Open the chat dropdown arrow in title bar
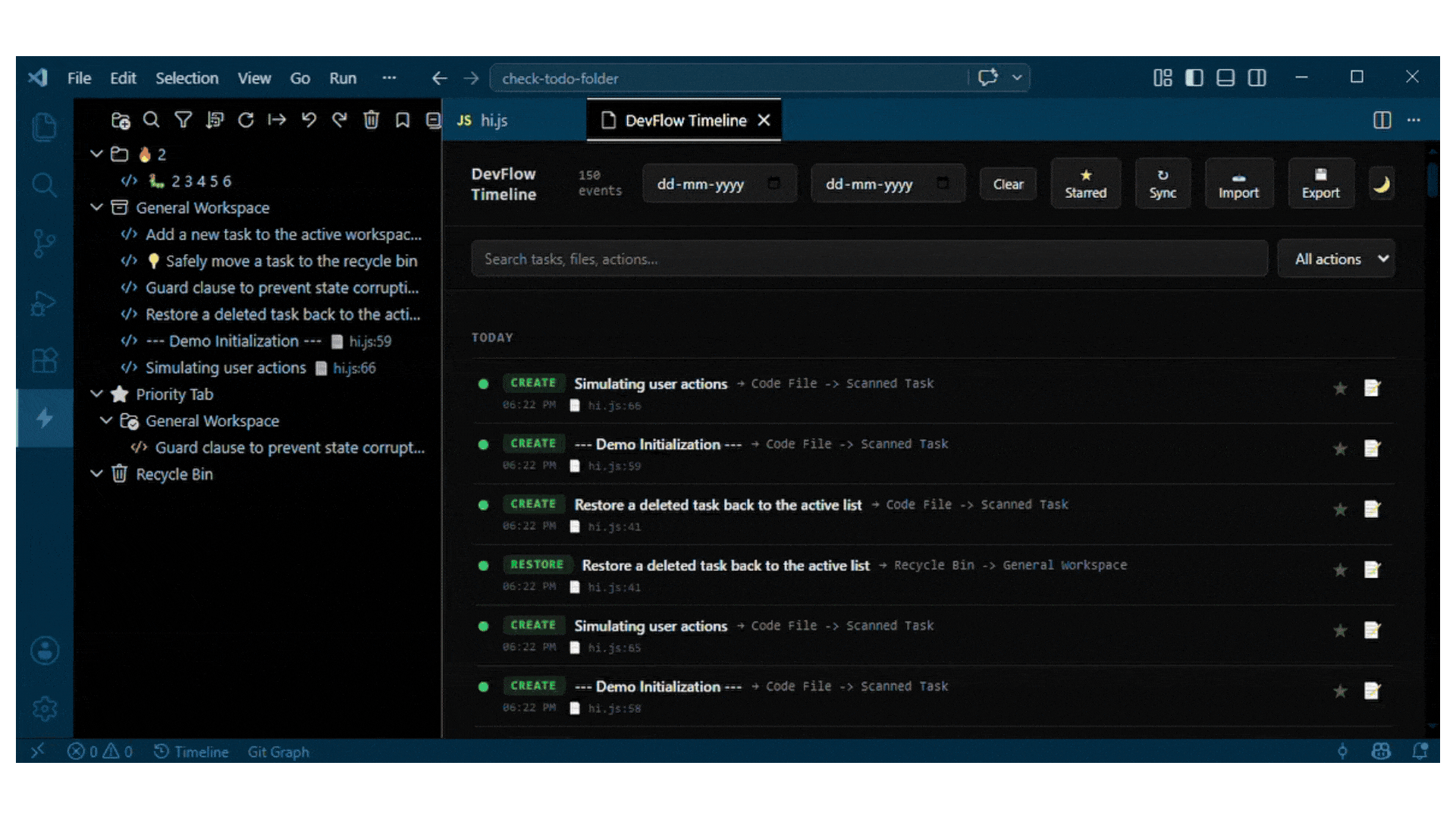The image size is (1456, 819). pos(1017,77)
